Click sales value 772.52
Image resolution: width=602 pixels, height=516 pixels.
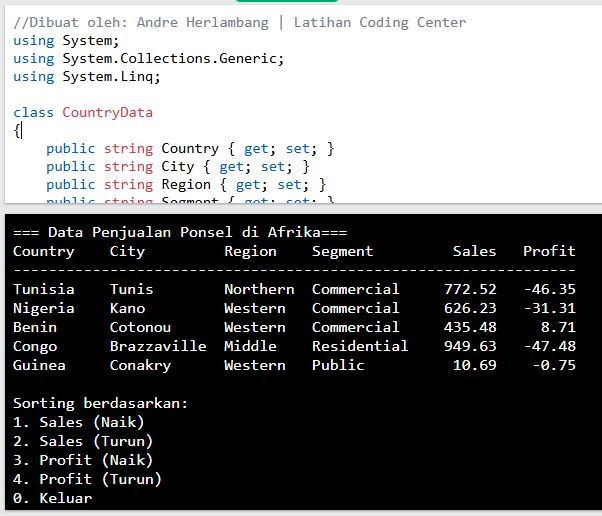pos(470,289)
